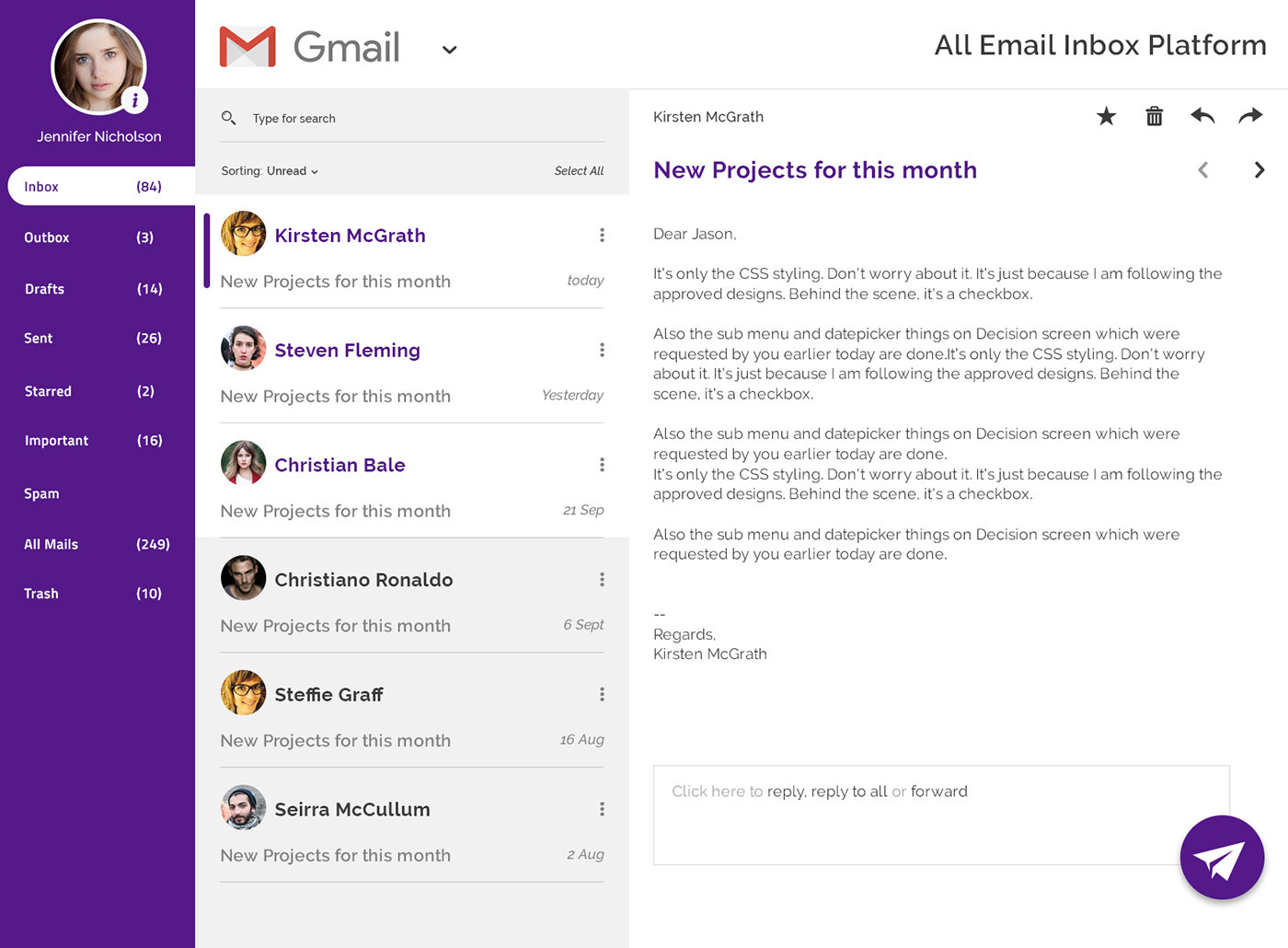Viewport: 1288px width, 948px height.
Task: Navigate to the next email with the right chevron
Action: (1259, 169)
